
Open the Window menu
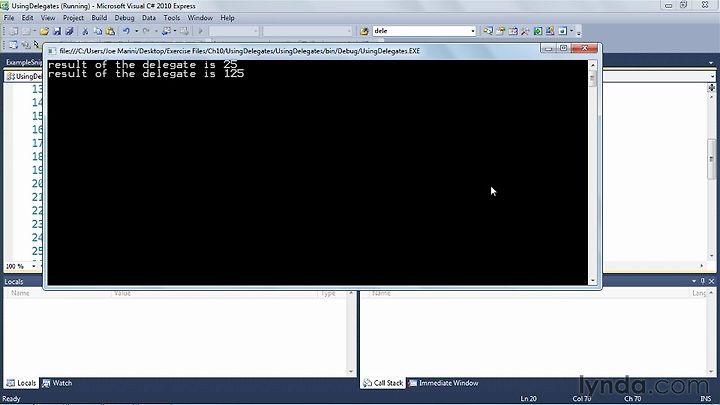click(200, 18)
